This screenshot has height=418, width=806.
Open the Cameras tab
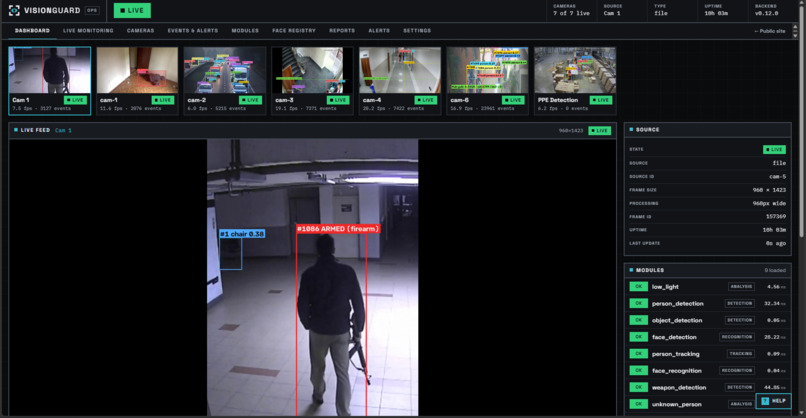140,31
